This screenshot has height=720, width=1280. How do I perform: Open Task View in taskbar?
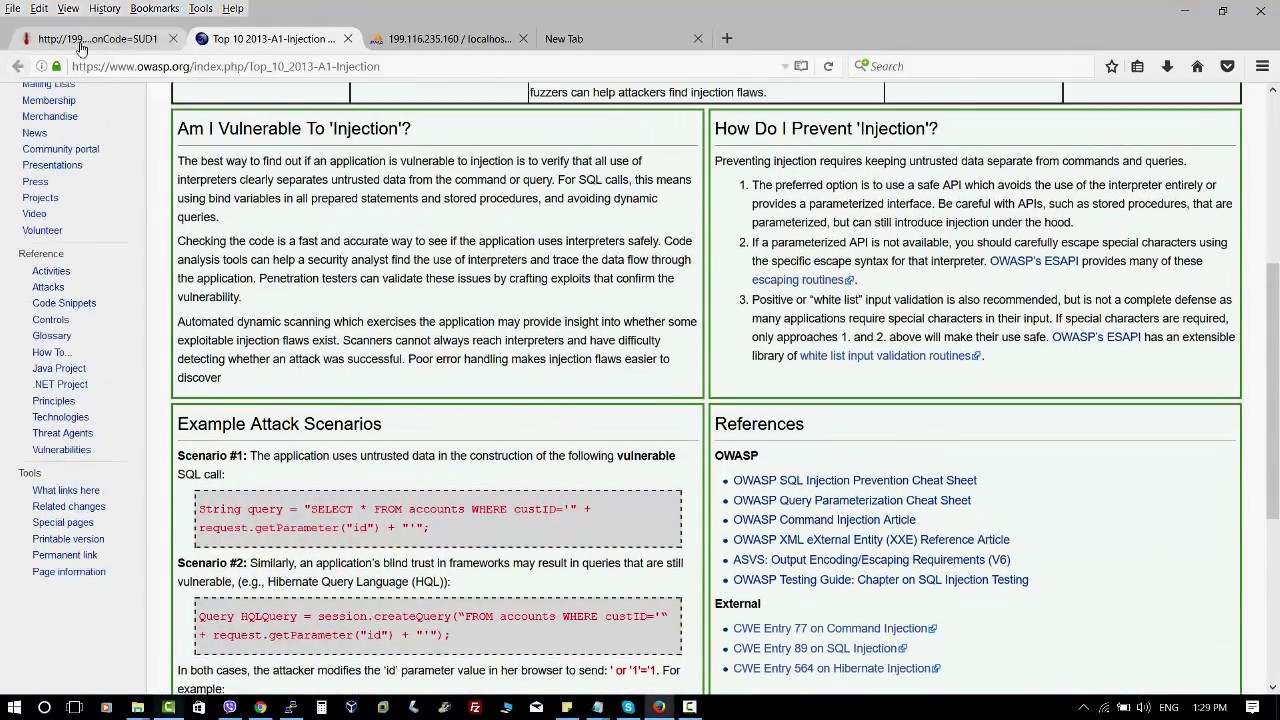(74, 707)
